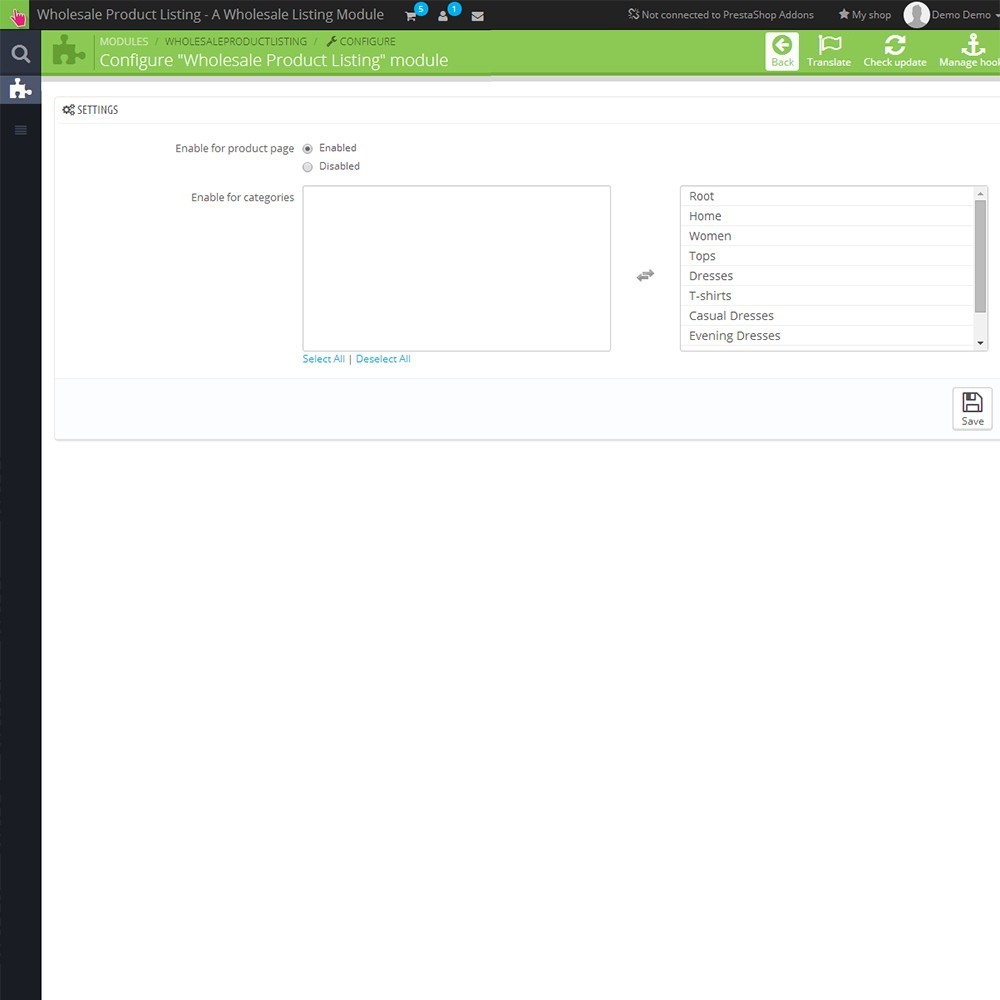The height and width of the screenshot is (1000, 1000).
Task: Click the CONFIGURE breadcrumb
Action: pos(361,41)
